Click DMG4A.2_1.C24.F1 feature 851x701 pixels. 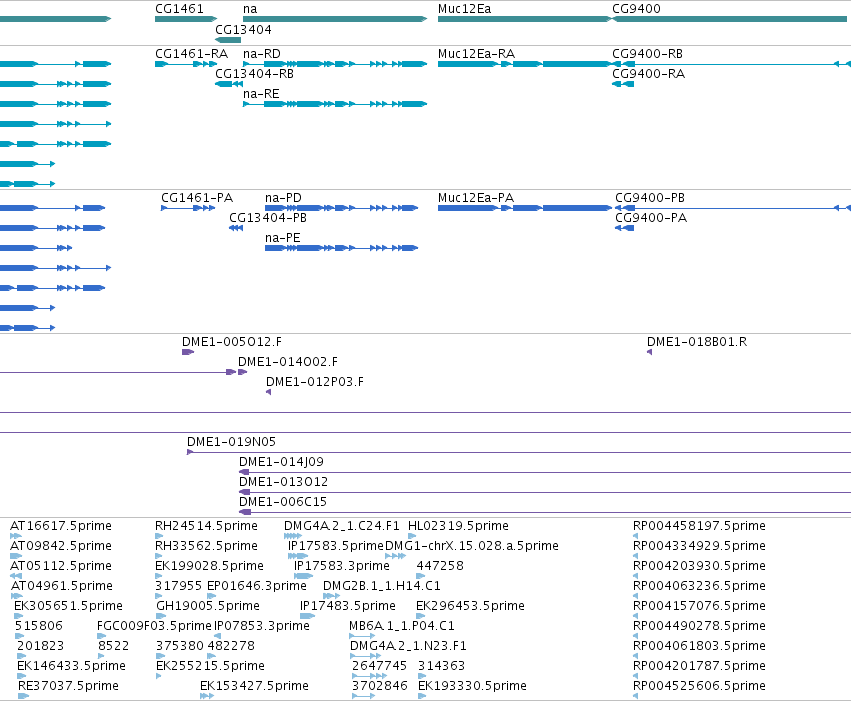point(293,536)
